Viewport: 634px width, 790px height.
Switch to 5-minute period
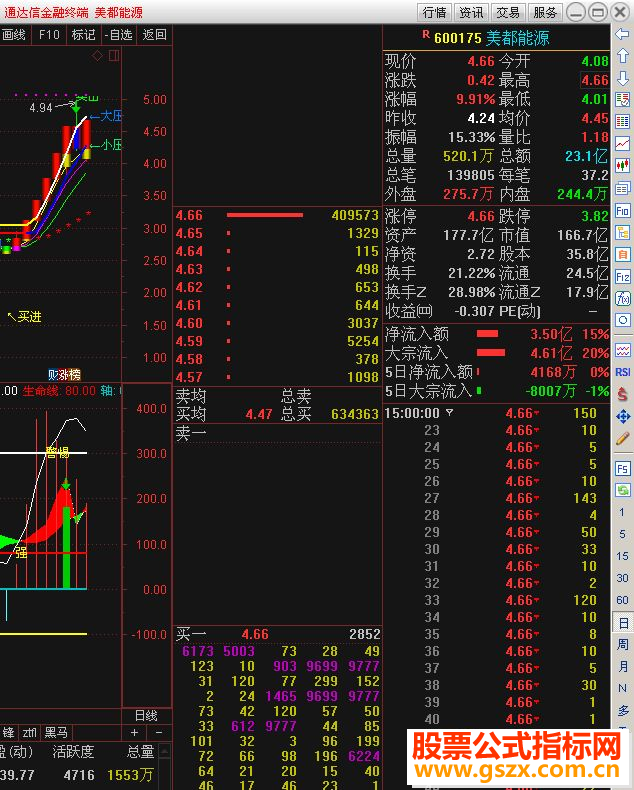coord(622,534)
